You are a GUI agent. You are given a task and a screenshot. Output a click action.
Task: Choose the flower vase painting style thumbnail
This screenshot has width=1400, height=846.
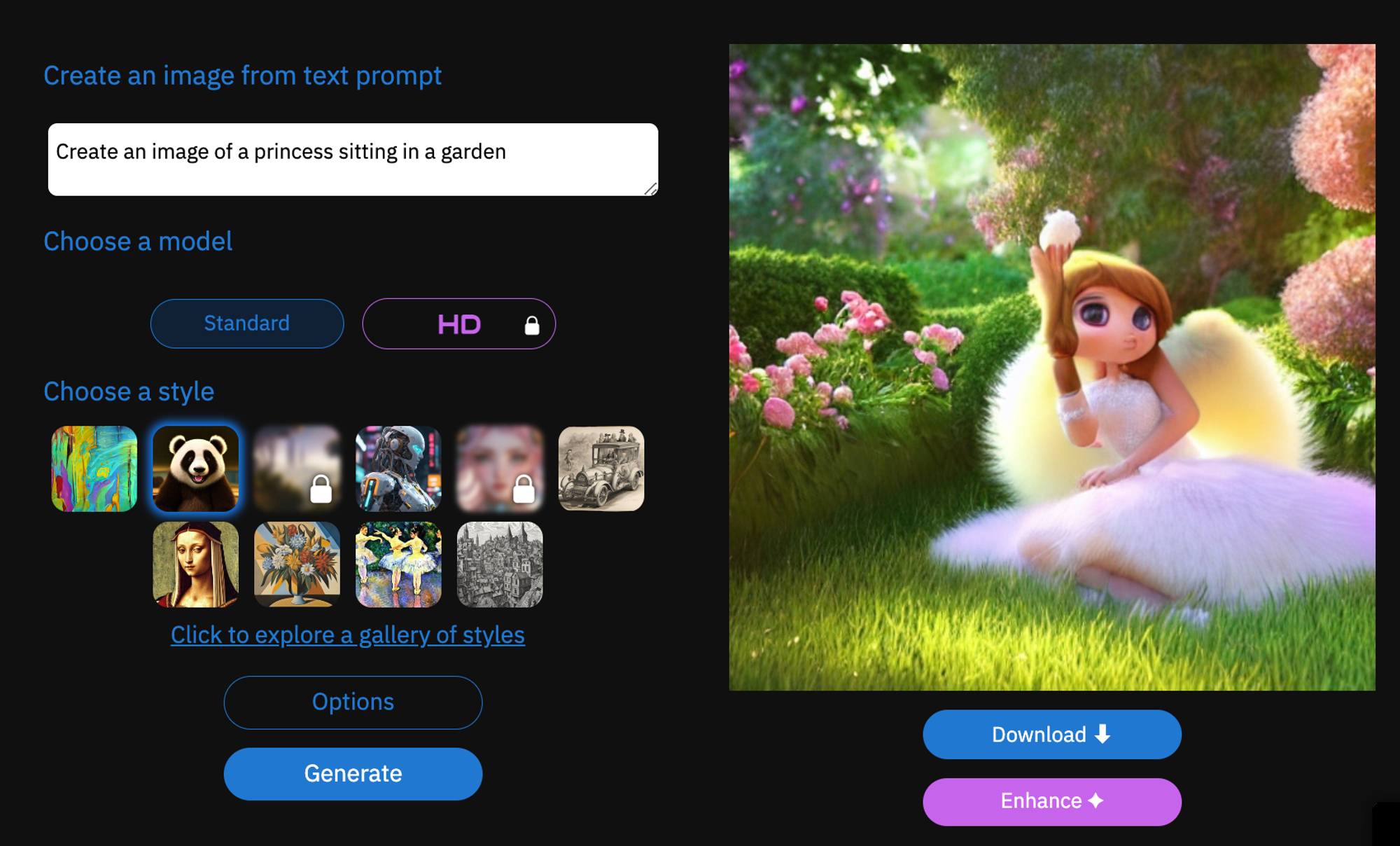(297, 564)
